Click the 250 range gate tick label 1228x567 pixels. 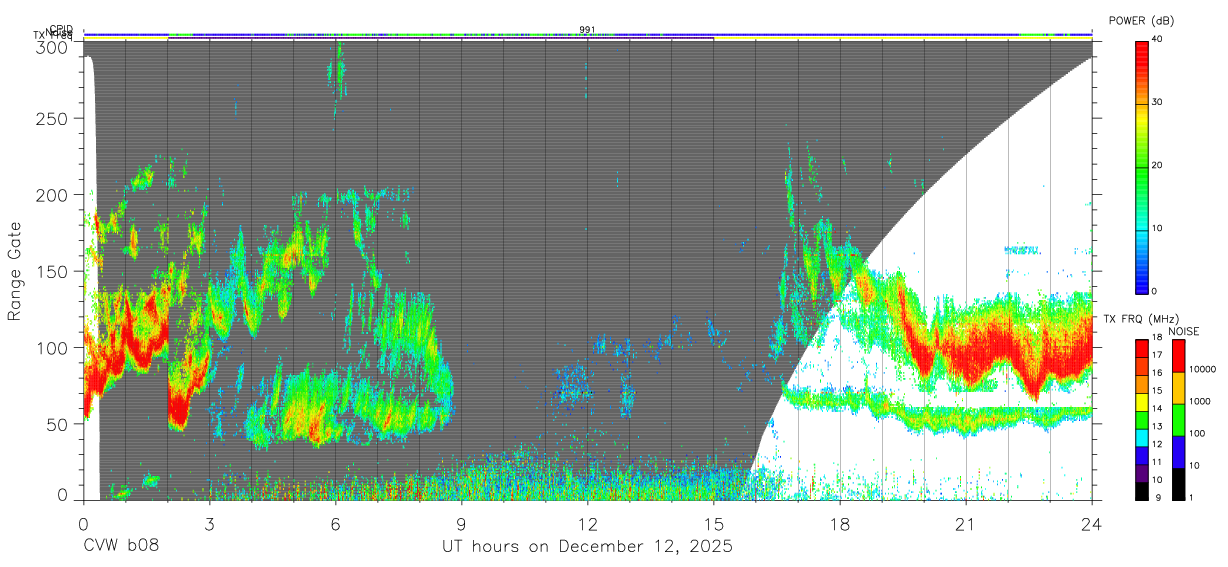[x=54, y=118]
